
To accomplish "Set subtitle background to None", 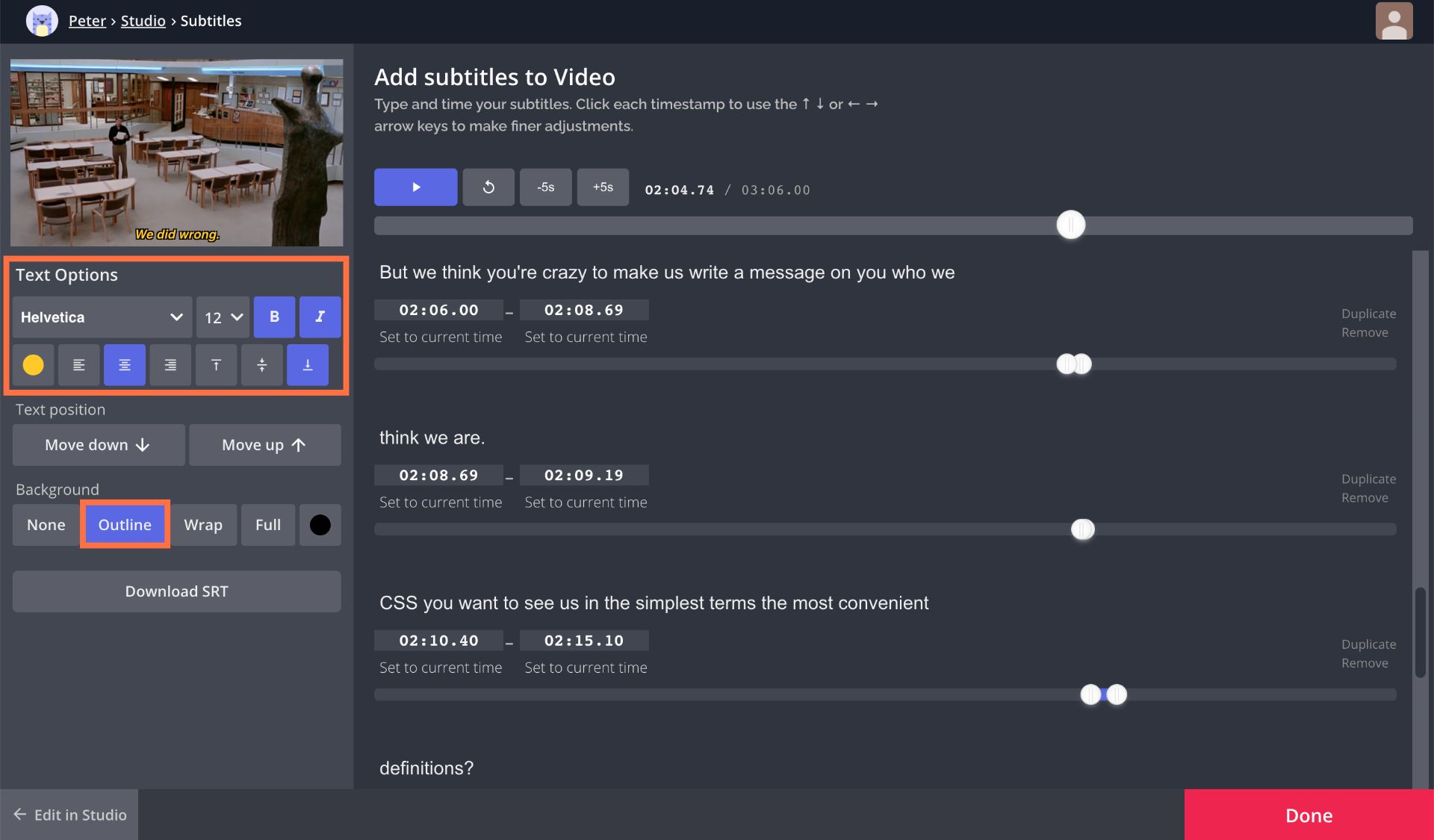I will coord(46,524).
